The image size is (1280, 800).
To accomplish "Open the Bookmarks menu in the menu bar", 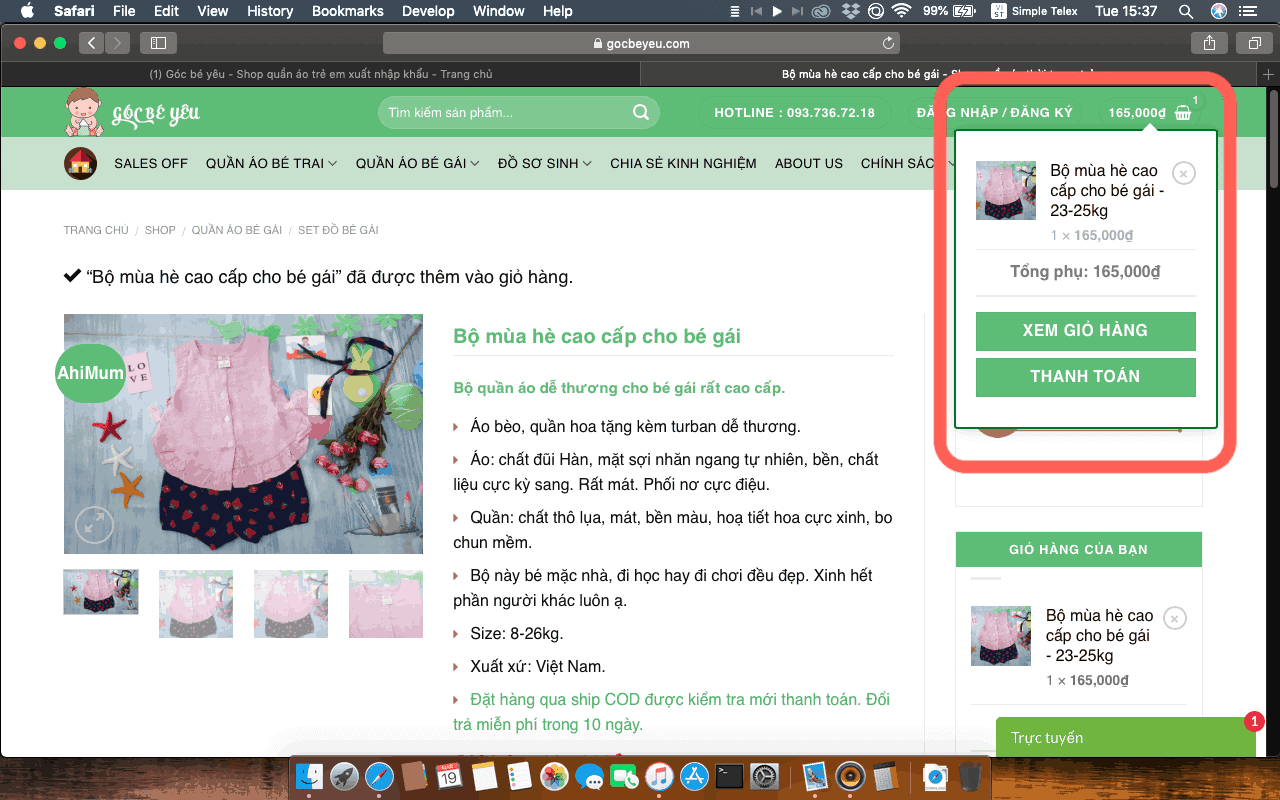I will (x=347, y=11).
